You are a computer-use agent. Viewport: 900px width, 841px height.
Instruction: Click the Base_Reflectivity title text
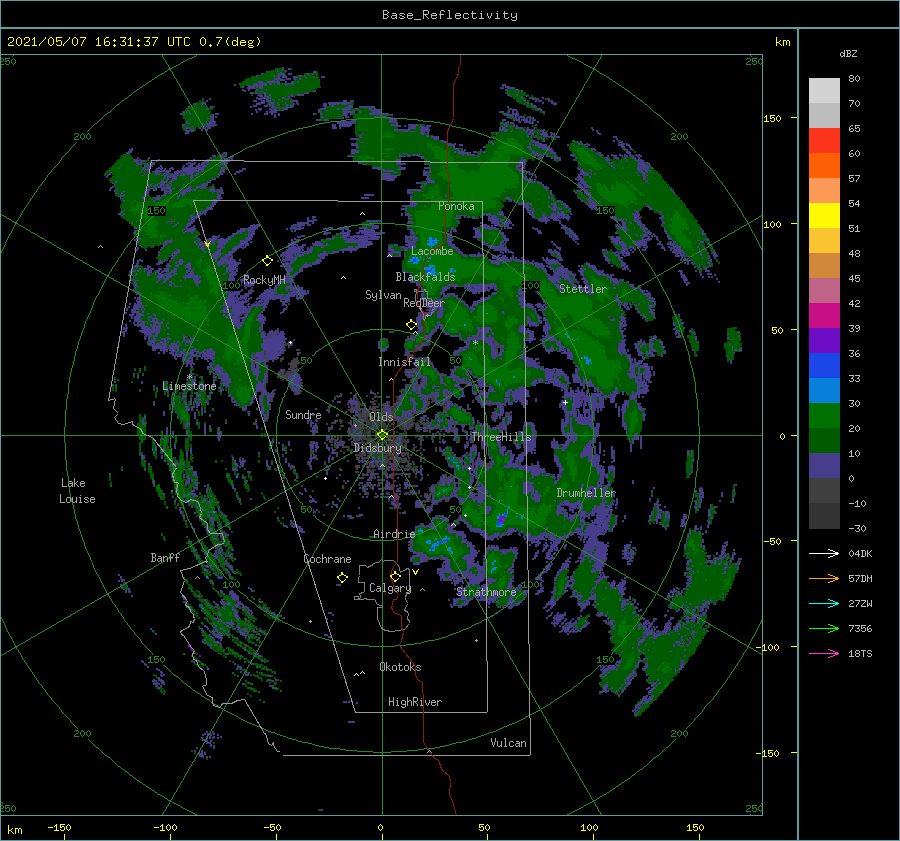click(x=450, y=15)
